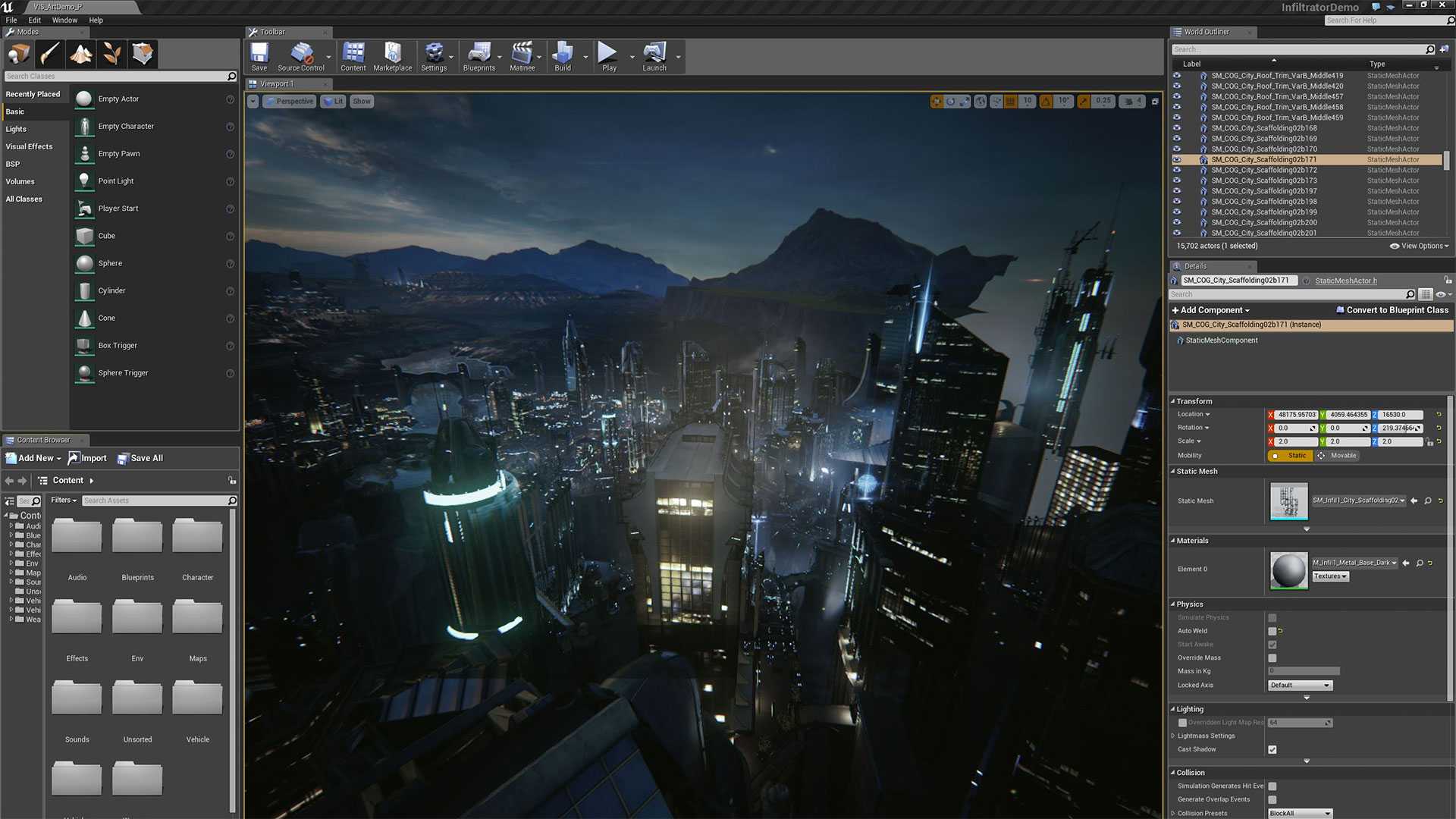Viewport: 1456px width, 819px height.
Task: Click the Launch game icon
Action: pos(652,55)
